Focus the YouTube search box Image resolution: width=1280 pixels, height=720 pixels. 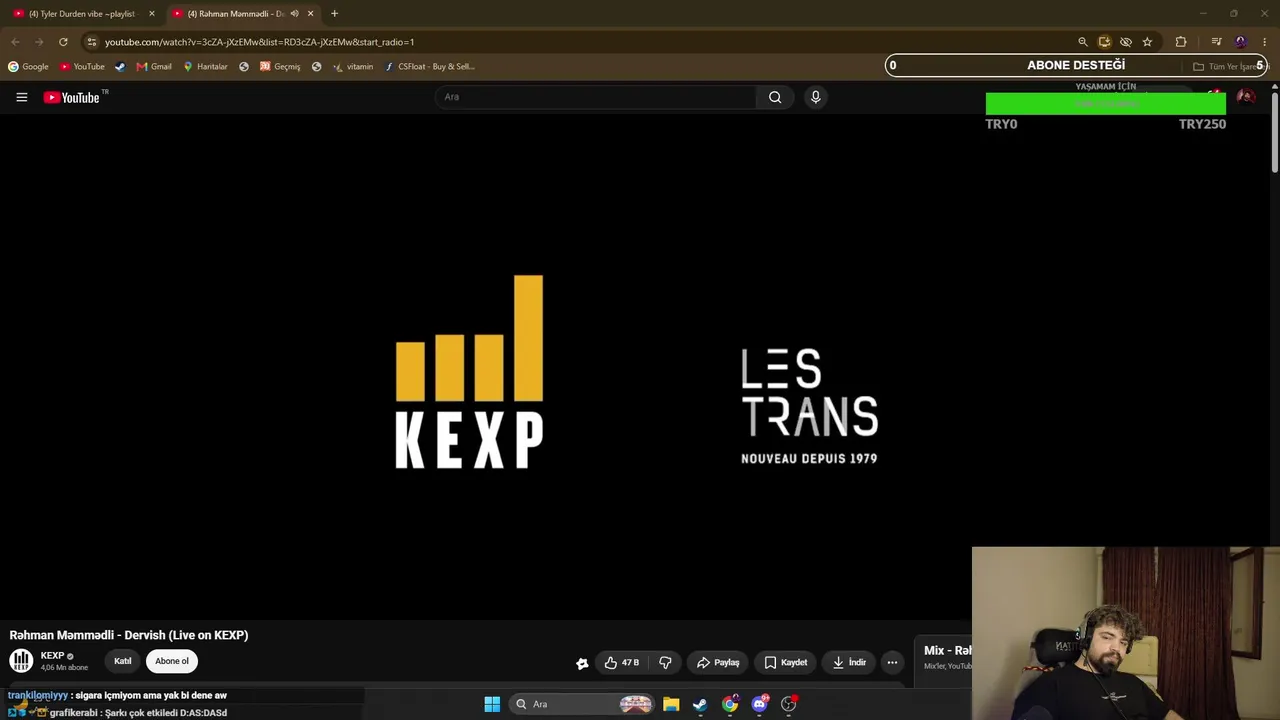(596, 97)
